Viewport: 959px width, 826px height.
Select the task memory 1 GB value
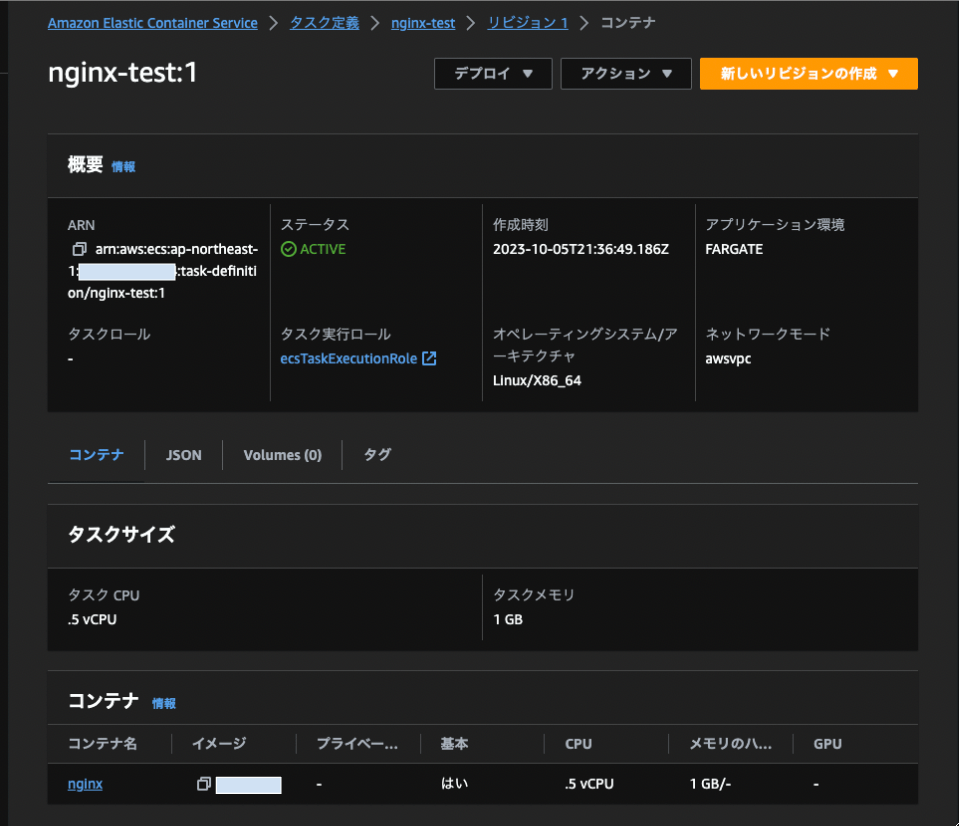508,619
